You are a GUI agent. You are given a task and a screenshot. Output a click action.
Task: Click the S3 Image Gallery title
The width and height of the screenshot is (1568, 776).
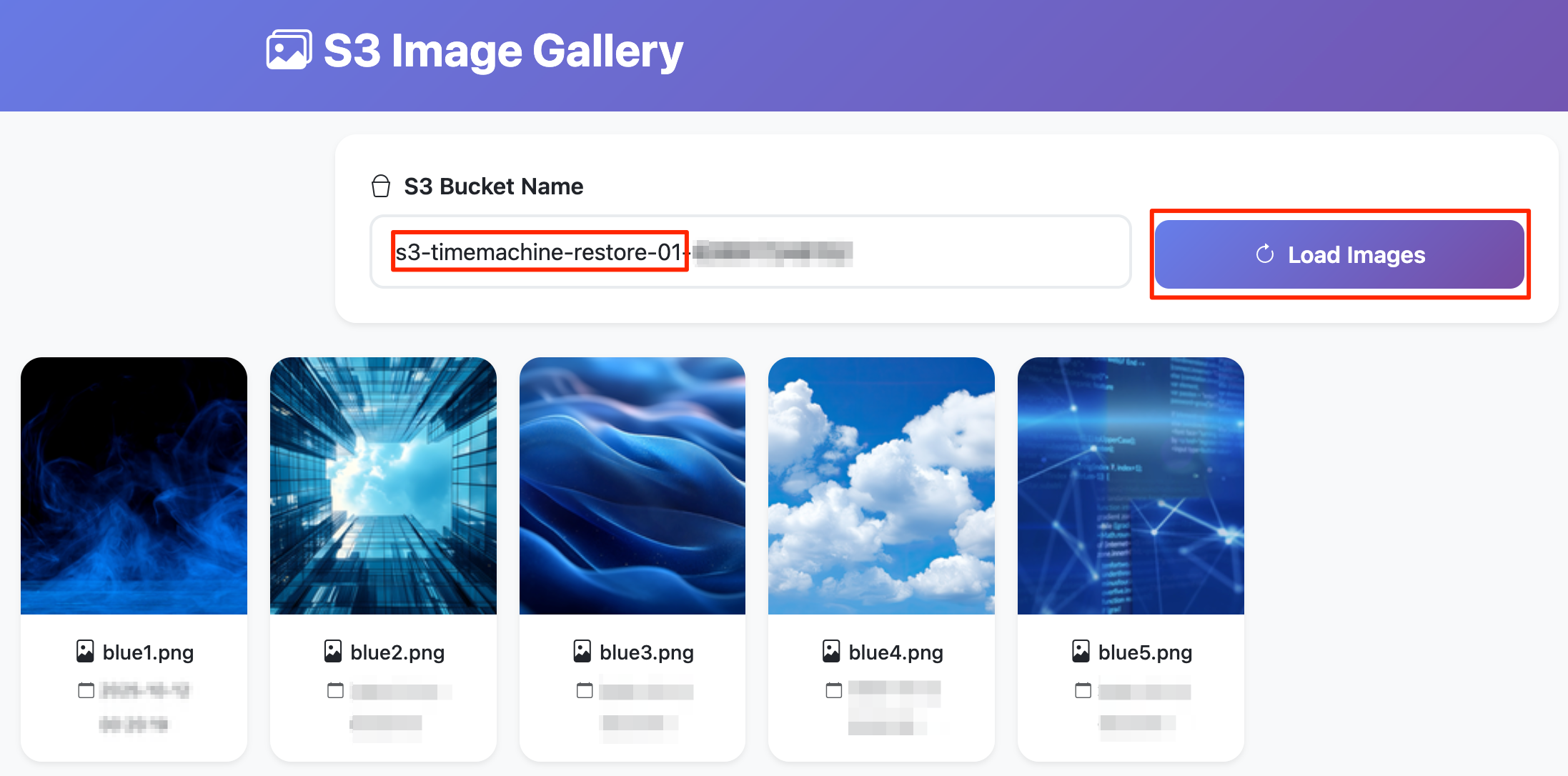(503, 51)
